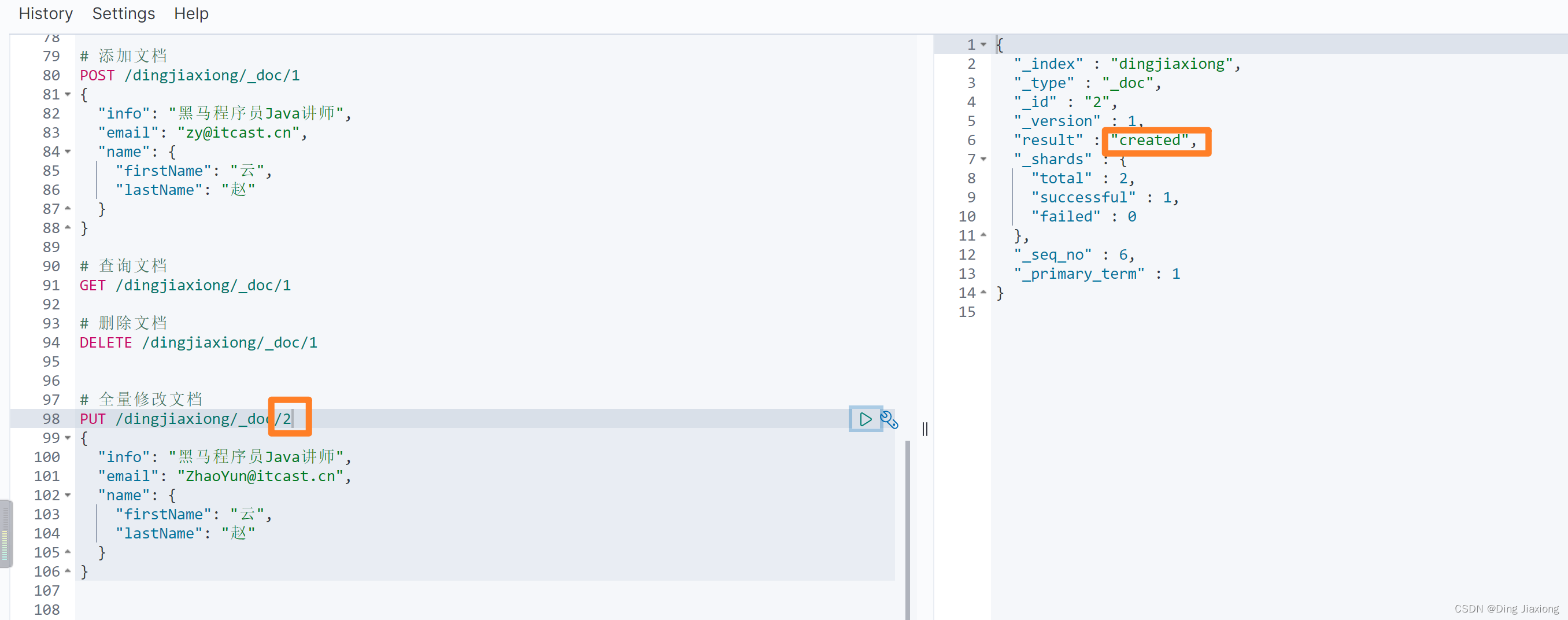Image resolution: width=1568 pixels, height=620 pixels.
Task: Click the "successful" : 1 output line
Action: pos(1104,197)
